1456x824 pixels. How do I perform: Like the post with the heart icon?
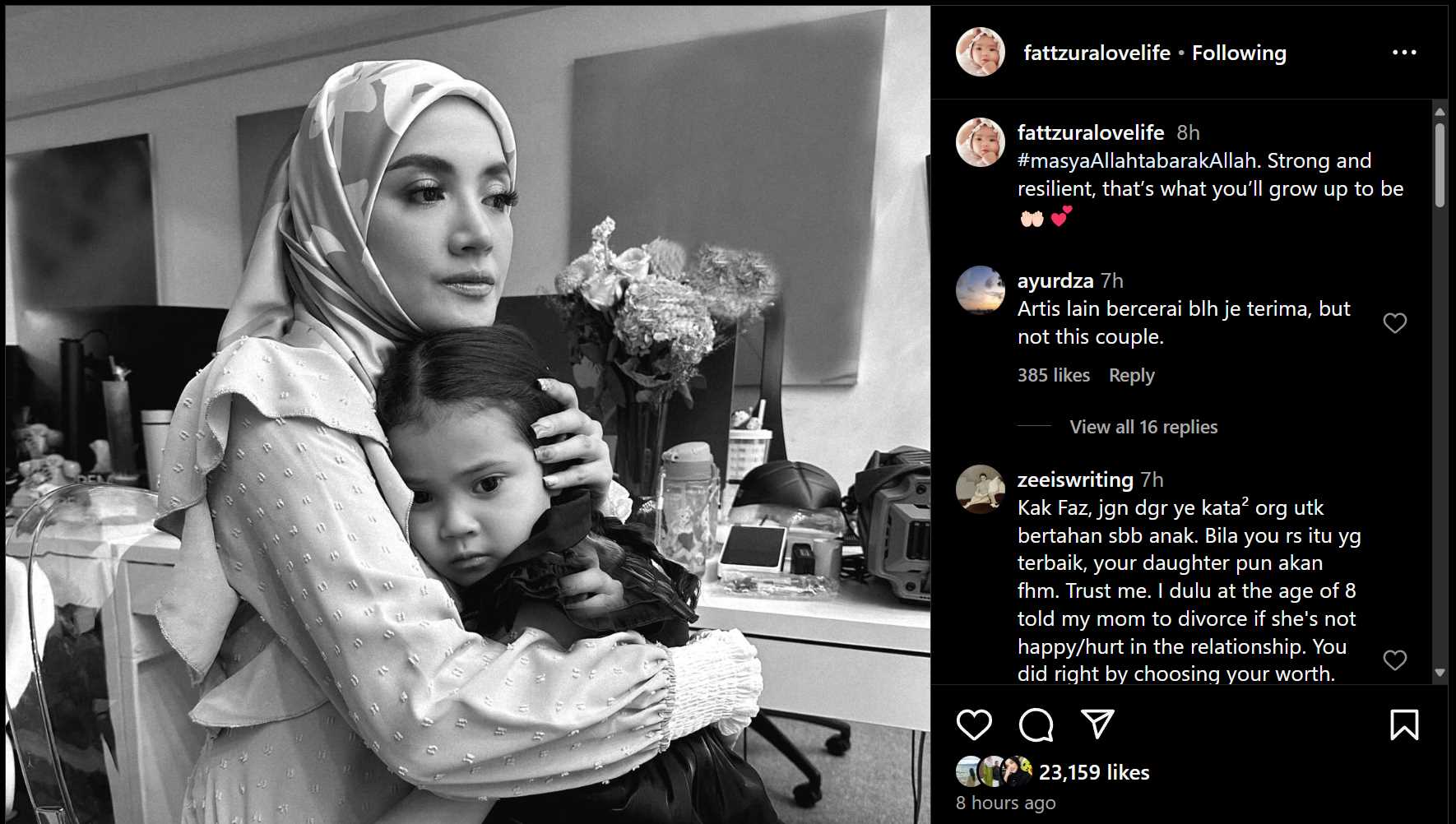coord(974,724)
